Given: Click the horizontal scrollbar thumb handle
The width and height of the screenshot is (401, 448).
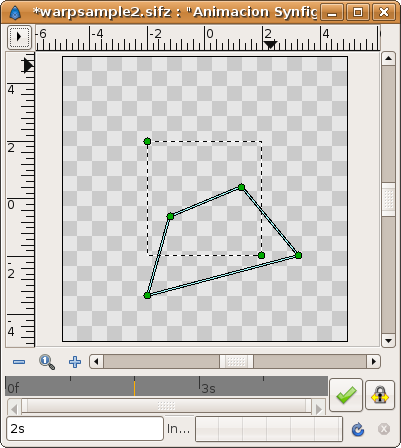Looking at the screenshot, I should click(236, 361).
